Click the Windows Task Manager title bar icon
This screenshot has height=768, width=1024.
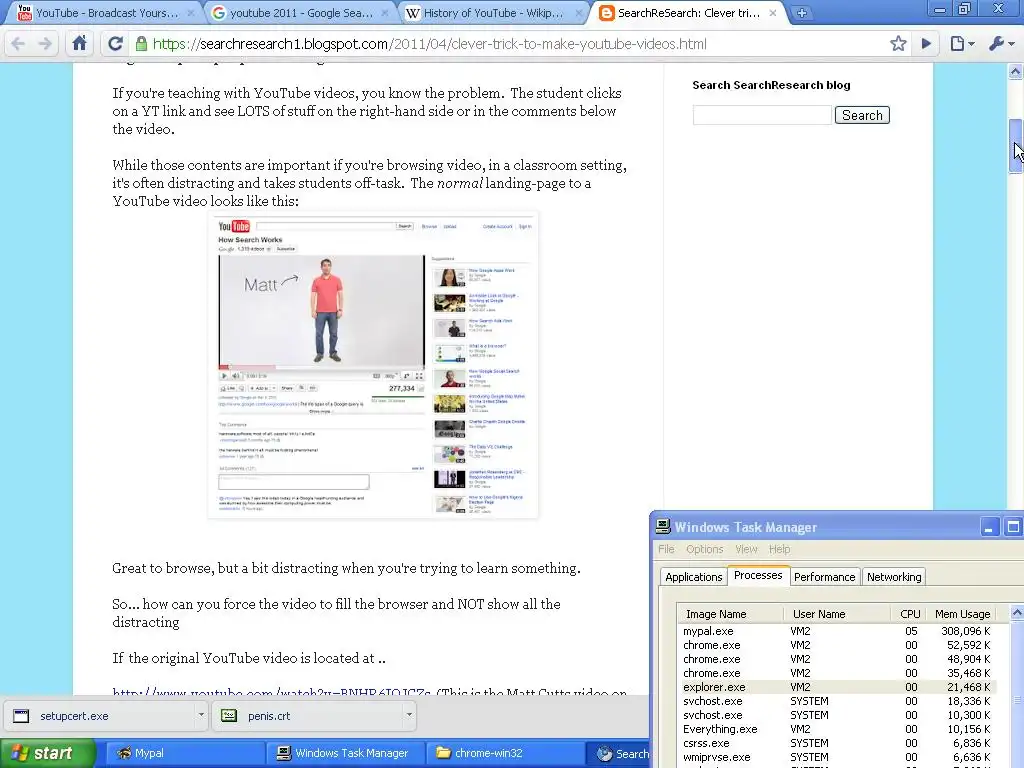click(x=663, y=526)
